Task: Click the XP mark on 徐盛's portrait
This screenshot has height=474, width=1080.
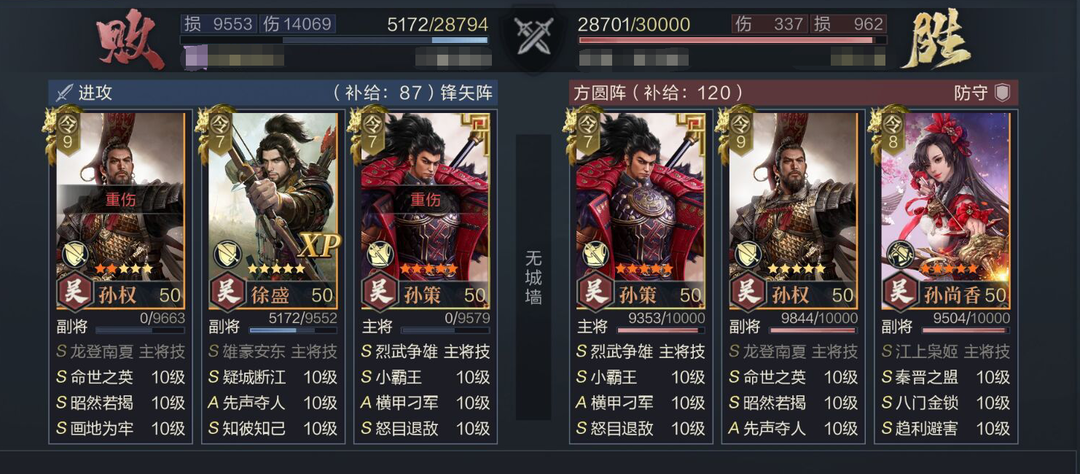Action: 319,245
